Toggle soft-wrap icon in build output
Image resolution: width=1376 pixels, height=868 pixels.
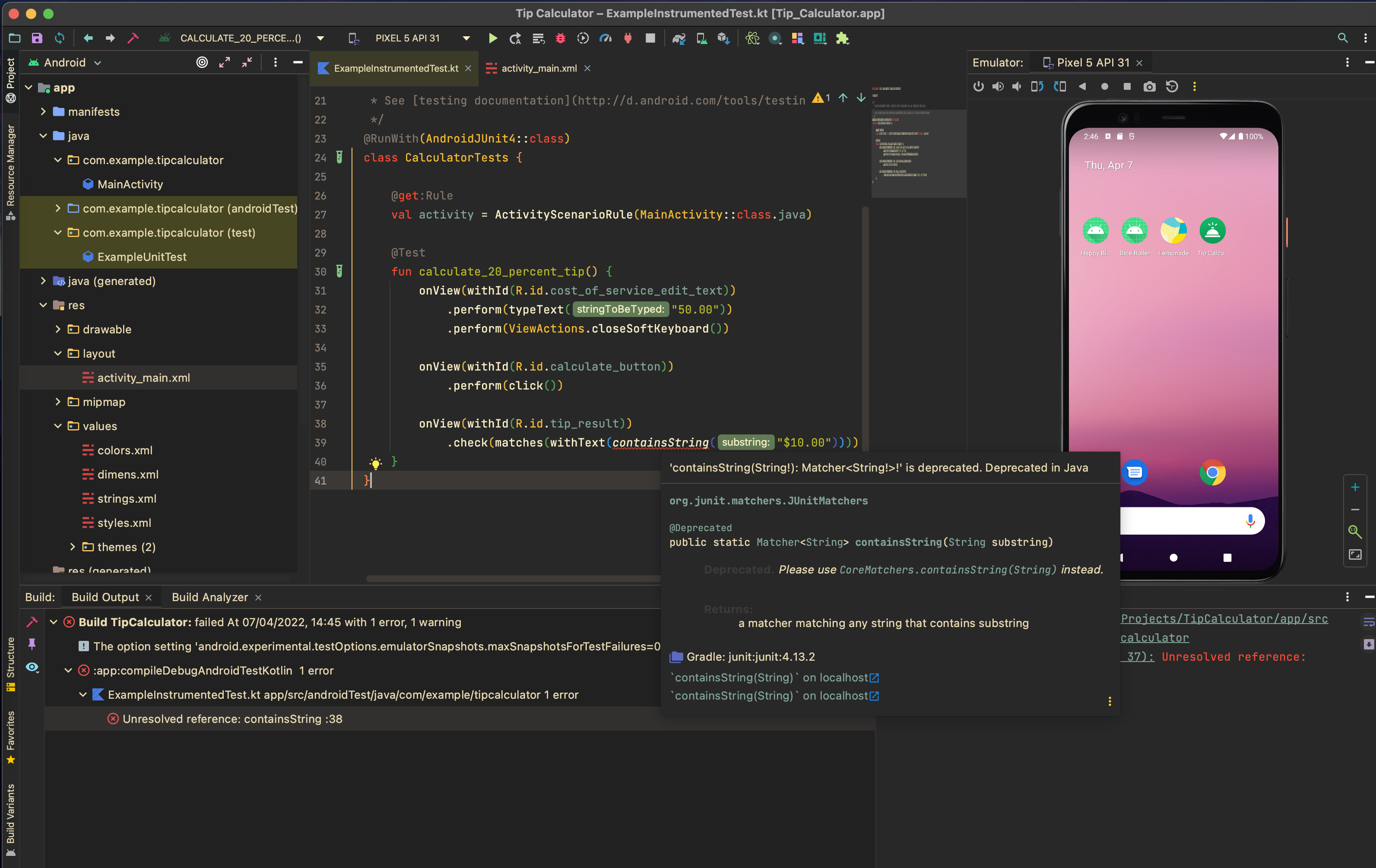pyautogui.click(x=1368, y=622)
